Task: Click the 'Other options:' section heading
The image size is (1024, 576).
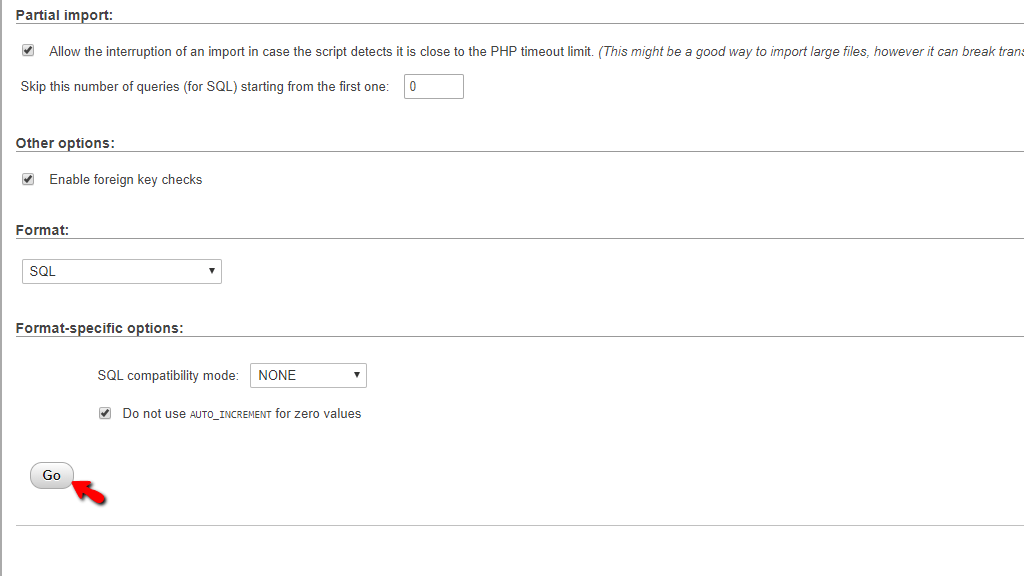Action: point(65,143)
